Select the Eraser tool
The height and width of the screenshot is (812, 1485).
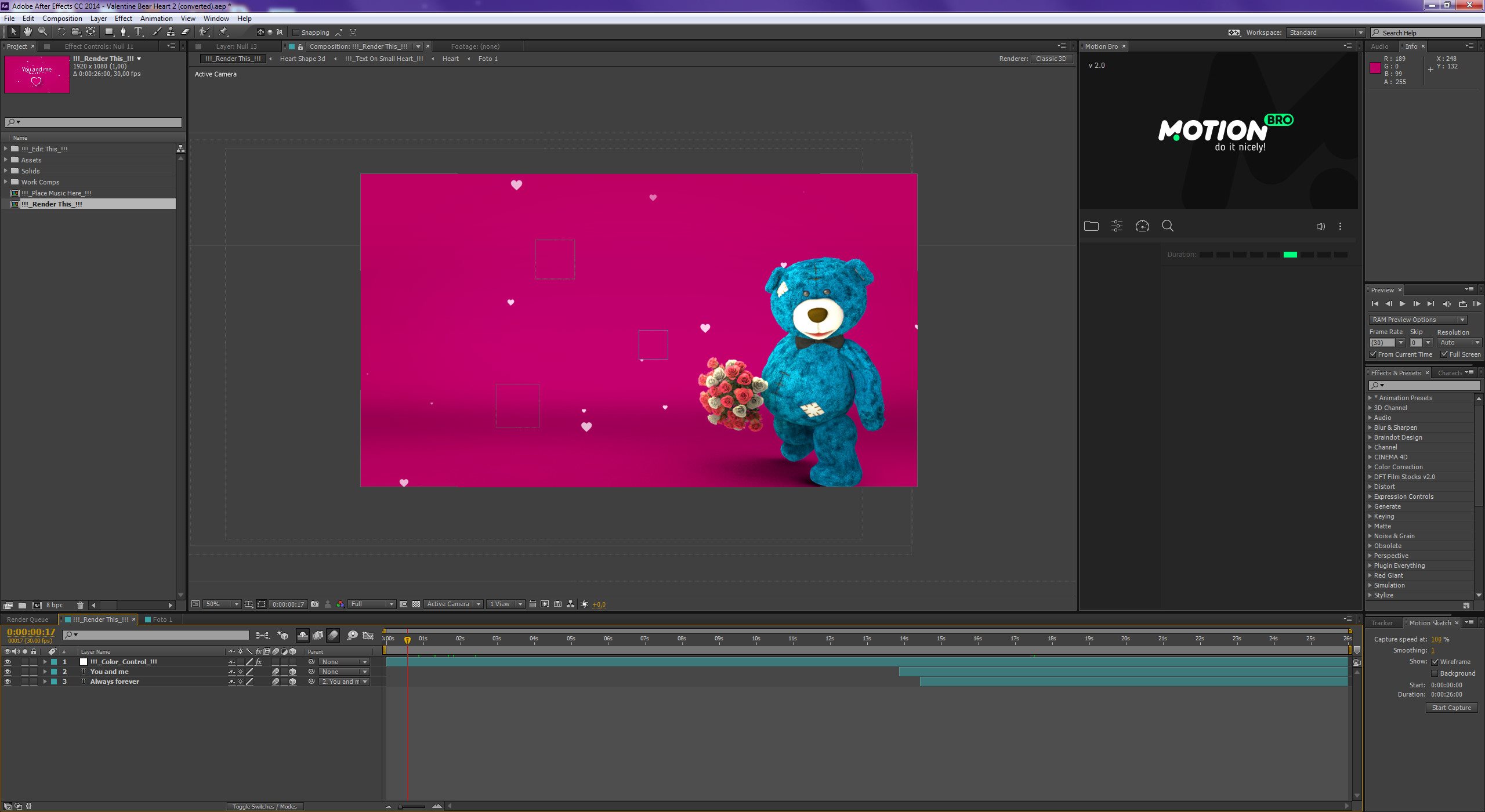(x=186, y=32)
